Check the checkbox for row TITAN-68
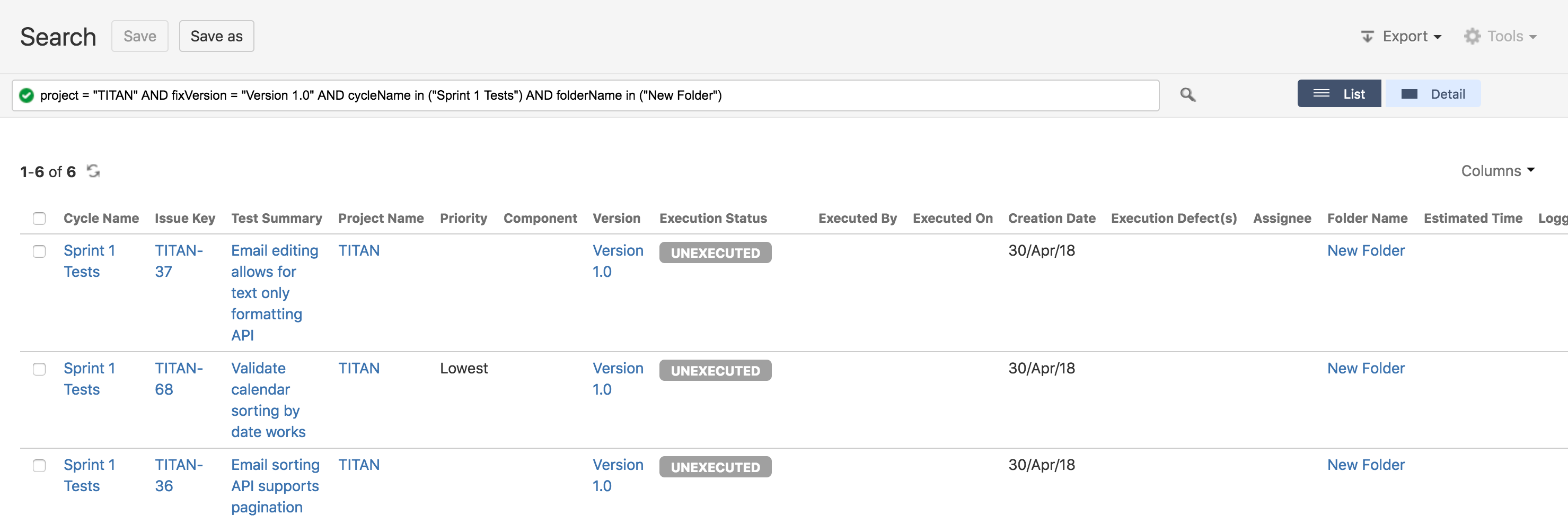 pos(39,369)
